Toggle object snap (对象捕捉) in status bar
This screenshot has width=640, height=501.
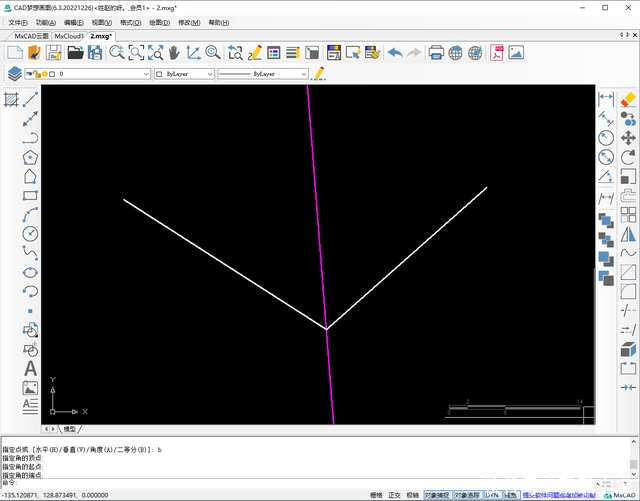[x=437, y=495]
